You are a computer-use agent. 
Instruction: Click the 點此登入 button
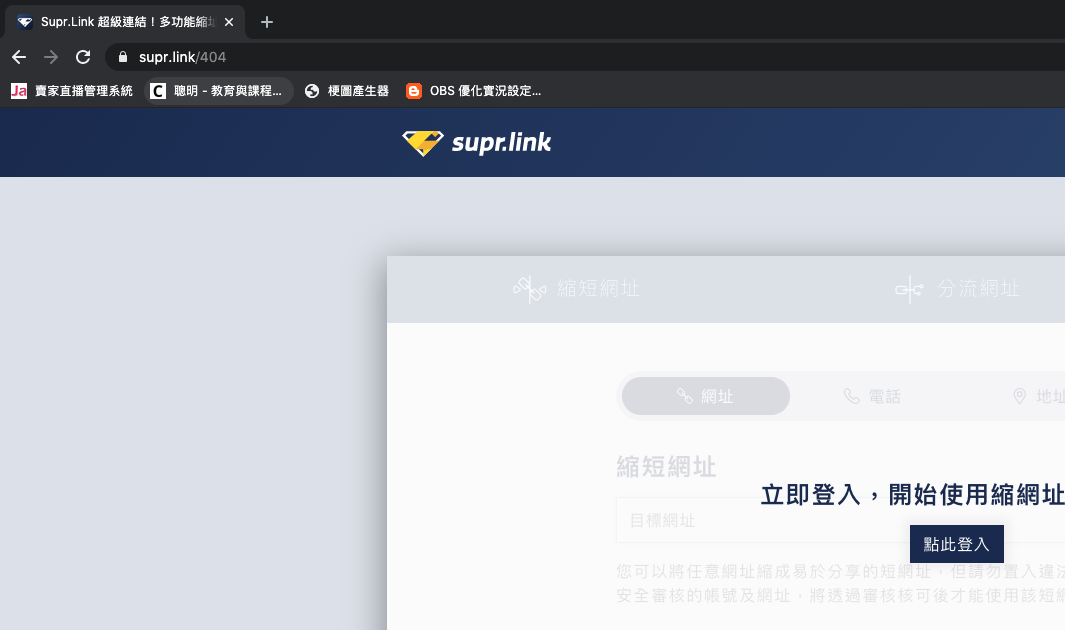click(956, 544)
